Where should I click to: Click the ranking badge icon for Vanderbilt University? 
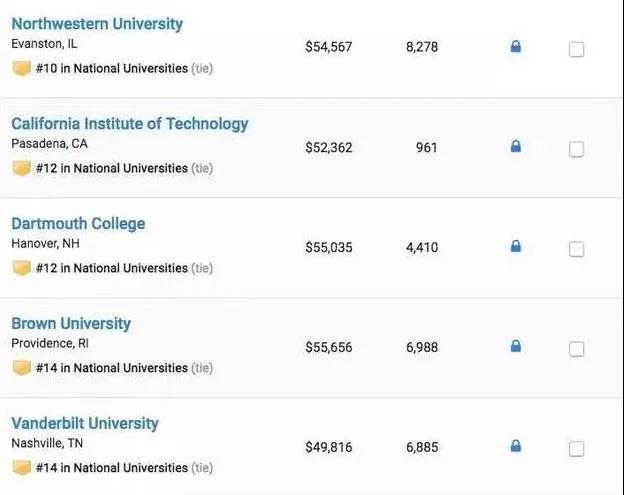(21, 468)
